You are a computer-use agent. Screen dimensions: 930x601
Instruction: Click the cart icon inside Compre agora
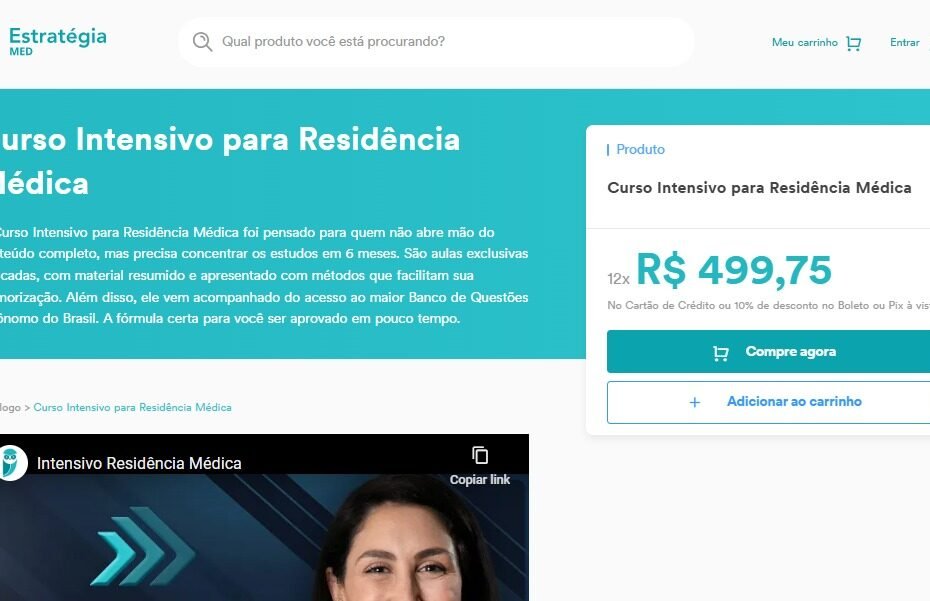720,353
